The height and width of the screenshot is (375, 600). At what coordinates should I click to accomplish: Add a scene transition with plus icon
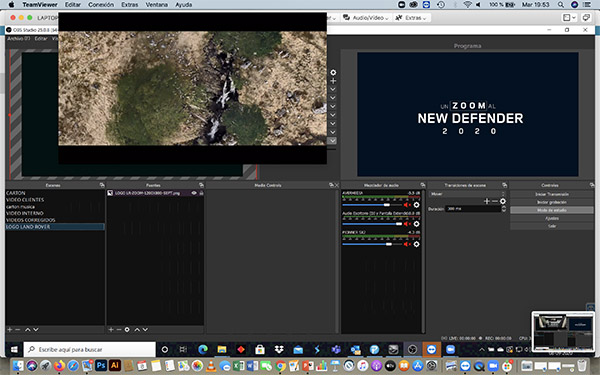click(x=487, y=201)
